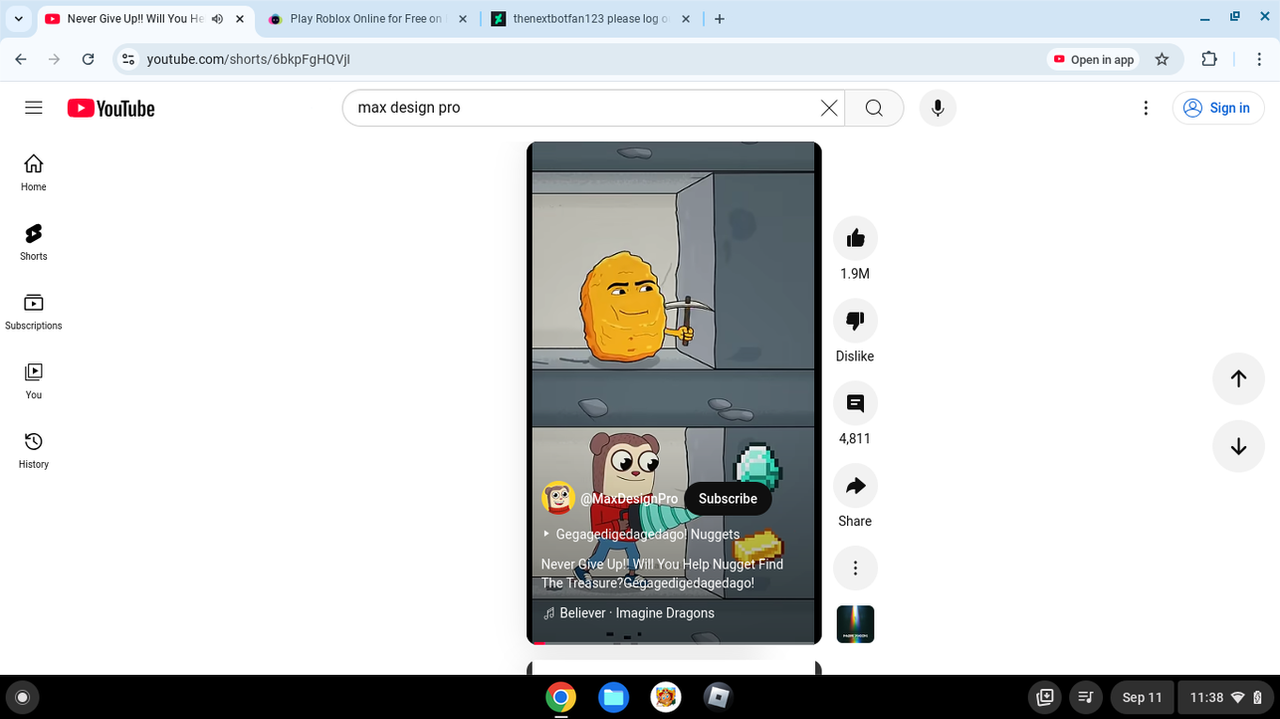The height and width of the screenshot is (719, 1280).
Task: Go to the next Short with down arrow
Action: (1238, 446)
